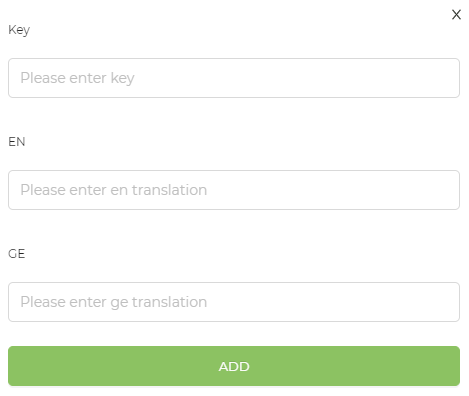
Task: Click the Key input field
Action: pos(234,78)
